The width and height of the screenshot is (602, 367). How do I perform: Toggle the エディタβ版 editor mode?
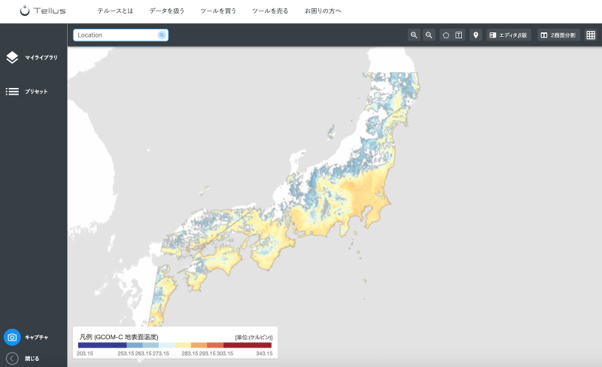coord(509,35)
